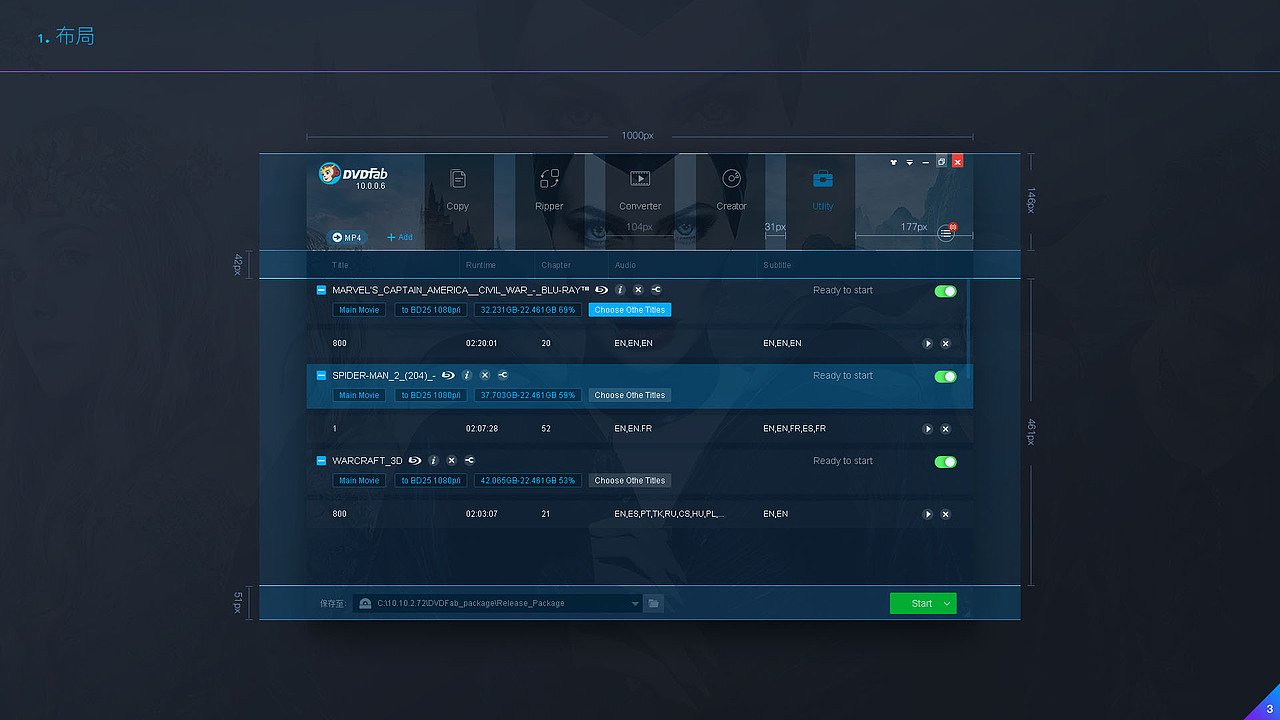The height and width of the screenshot is (720, 1280).
Task: Remove title row with runtime 02:07:28
Action: (x=946, y=429)
